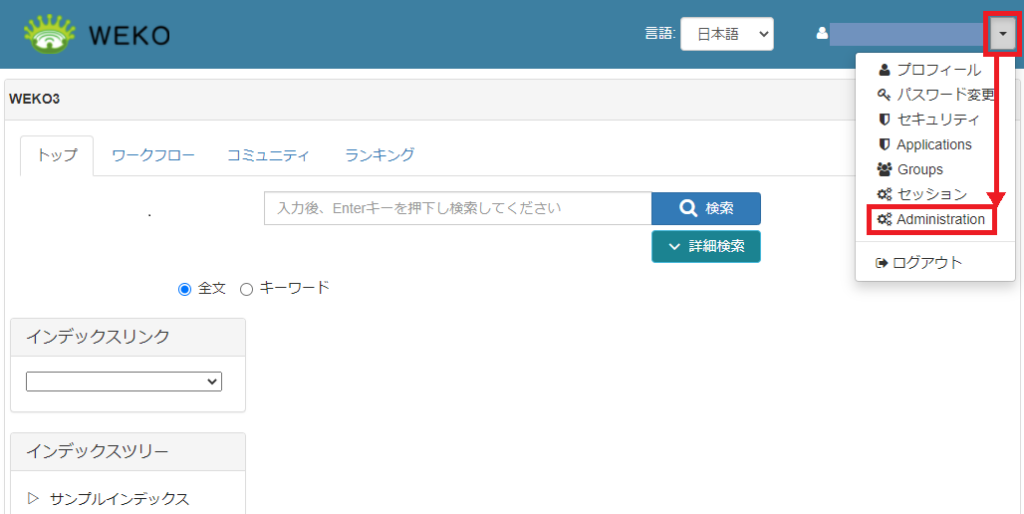The width and height of the screenshot is (1024, 514).
Task: Open the 言語 language dropdown
Action: 726,33
